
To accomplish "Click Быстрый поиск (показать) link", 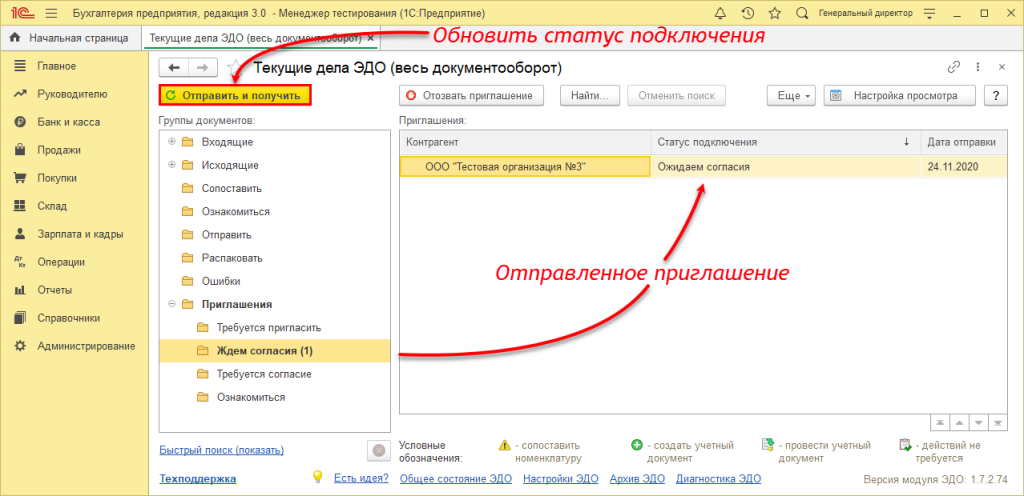I will 221,450.
